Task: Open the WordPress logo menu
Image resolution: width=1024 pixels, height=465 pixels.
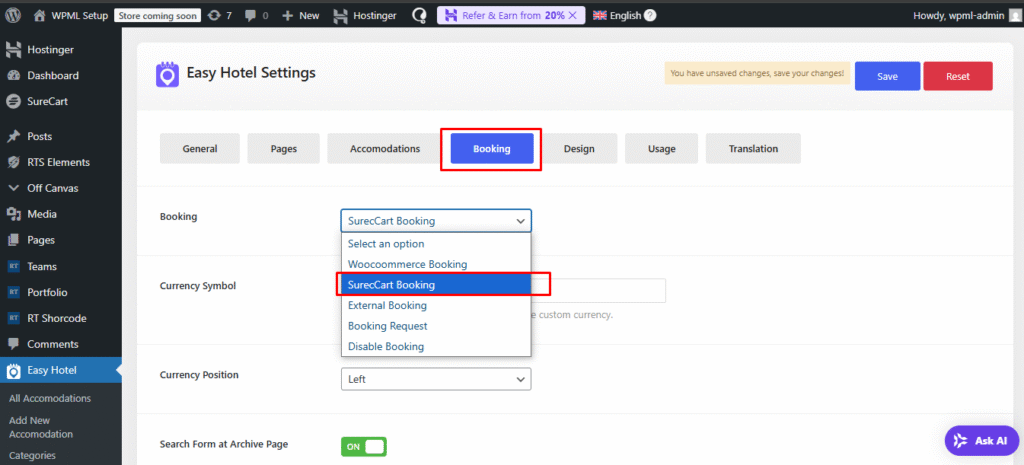Action: point(14,15)
